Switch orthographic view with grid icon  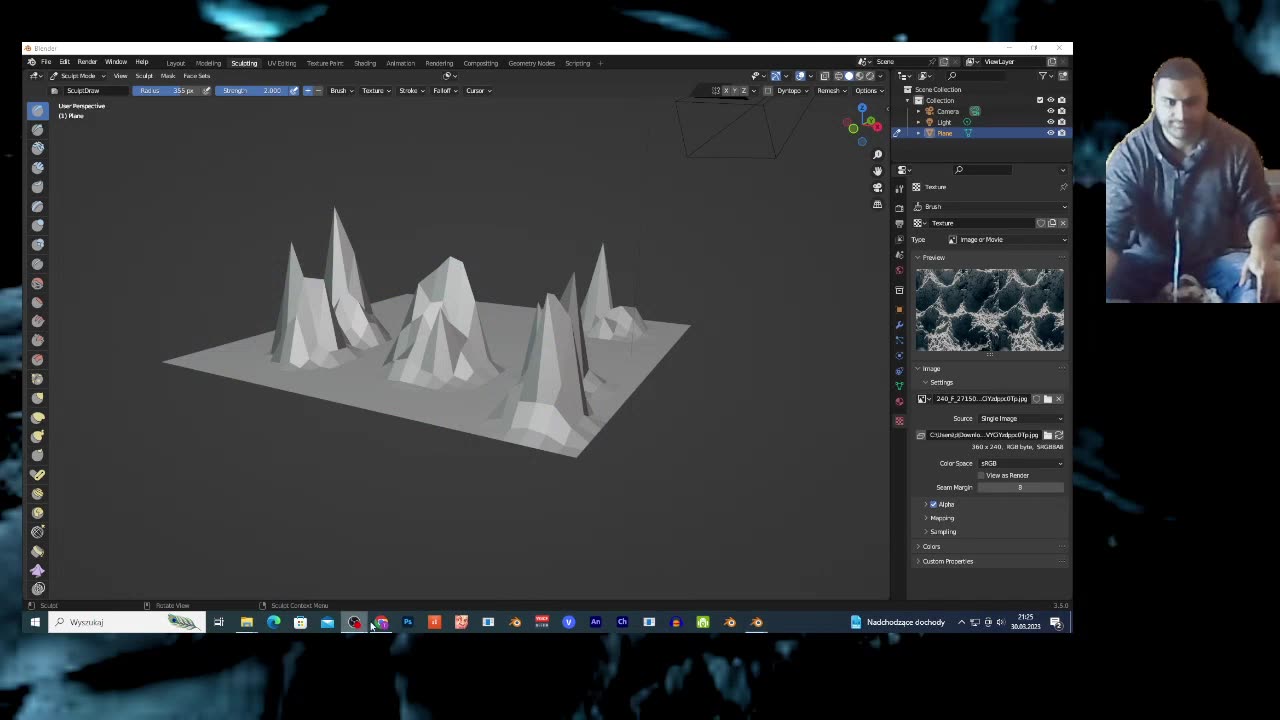(x=877, y=205)
